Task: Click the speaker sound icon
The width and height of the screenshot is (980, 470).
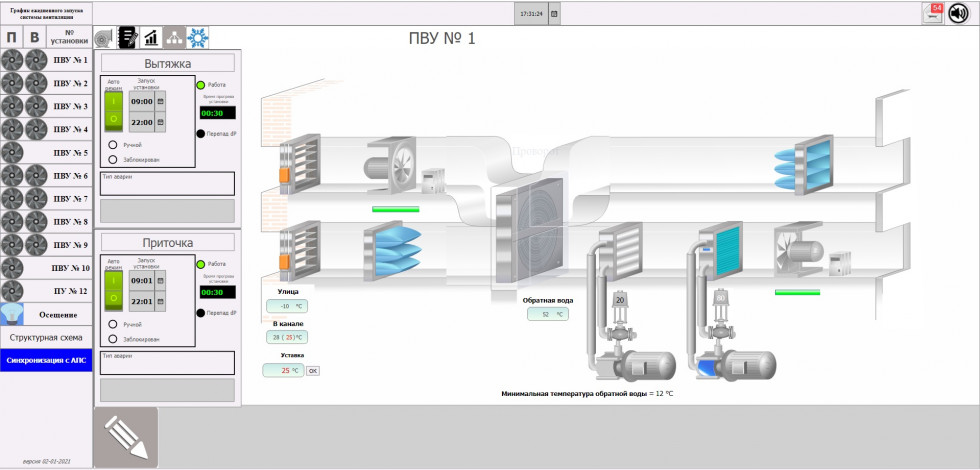Action: point(959,12)
